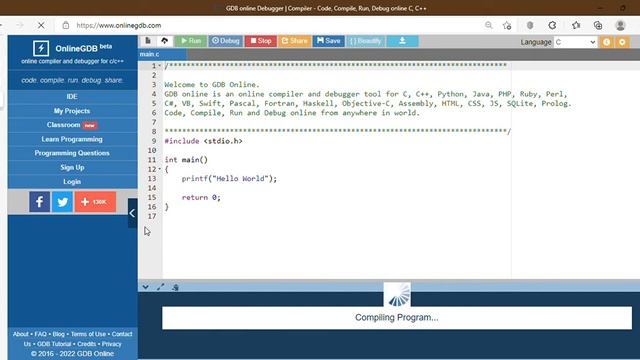This screenshot has height=360, width=640.
Task: Collapse console with the down chevron icon
Action: click(146, 287)
